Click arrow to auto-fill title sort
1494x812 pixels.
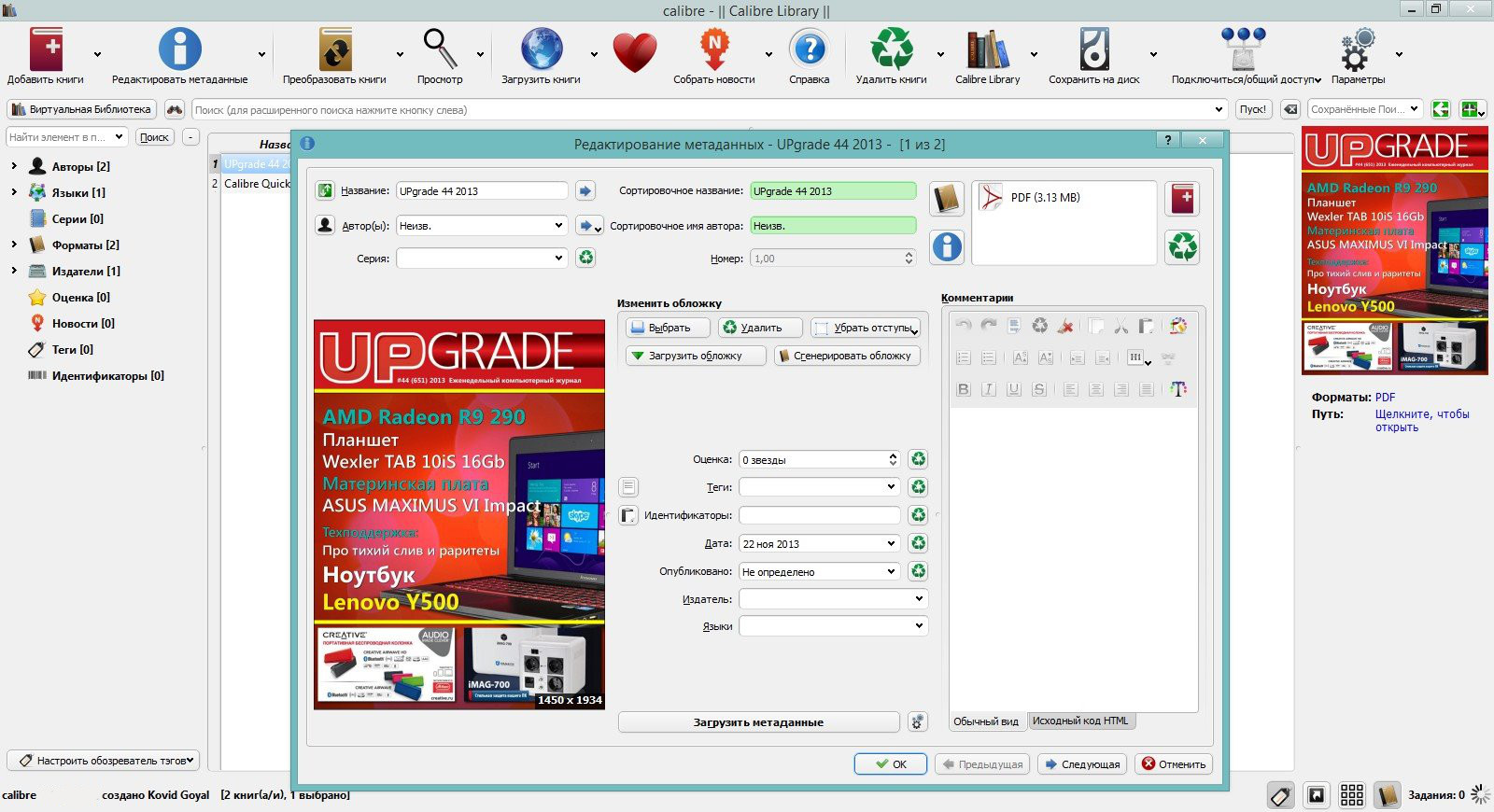coord(585,190)
